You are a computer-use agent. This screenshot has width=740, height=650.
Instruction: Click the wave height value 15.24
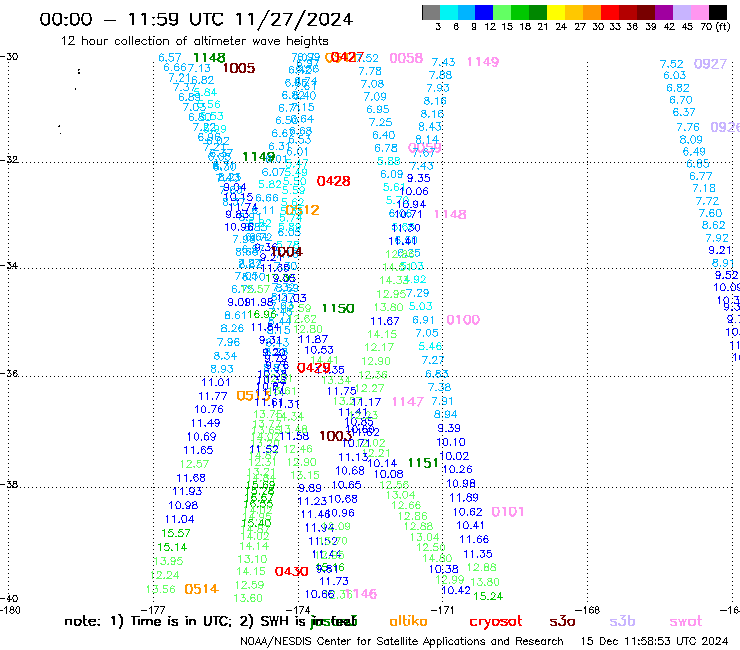click(x=488, y=597)
